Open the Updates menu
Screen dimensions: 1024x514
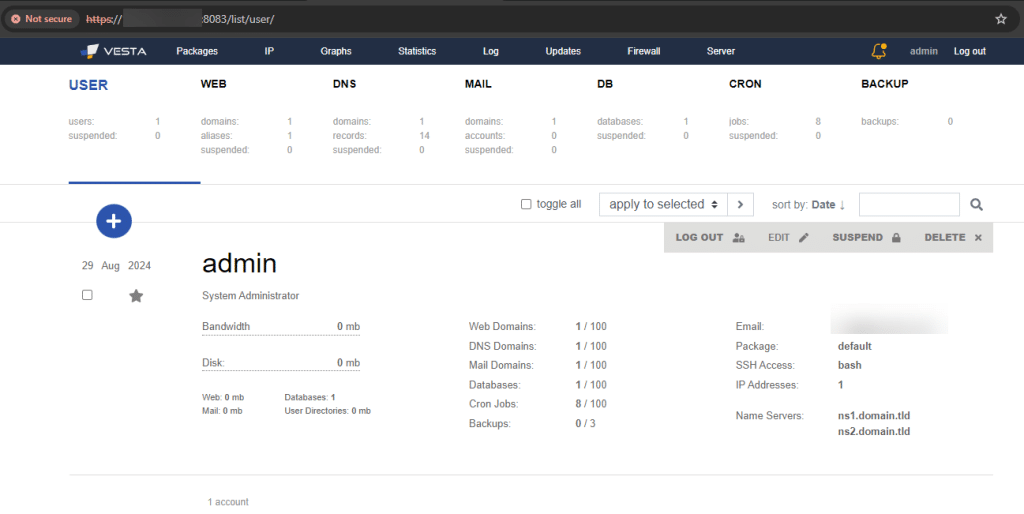pos(563,51)
